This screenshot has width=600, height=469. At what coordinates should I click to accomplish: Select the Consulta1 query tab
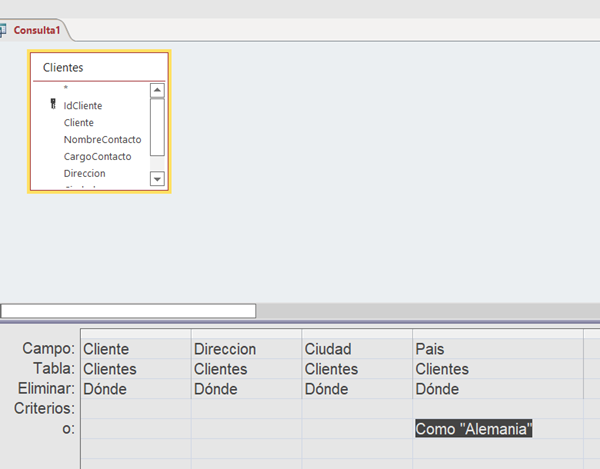(37, 30)
